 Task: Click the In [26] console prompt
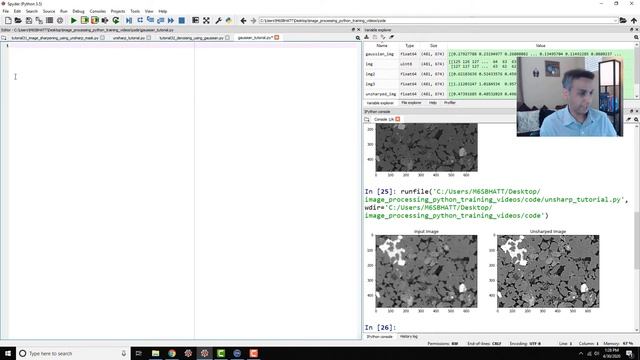tap(380, 327)
